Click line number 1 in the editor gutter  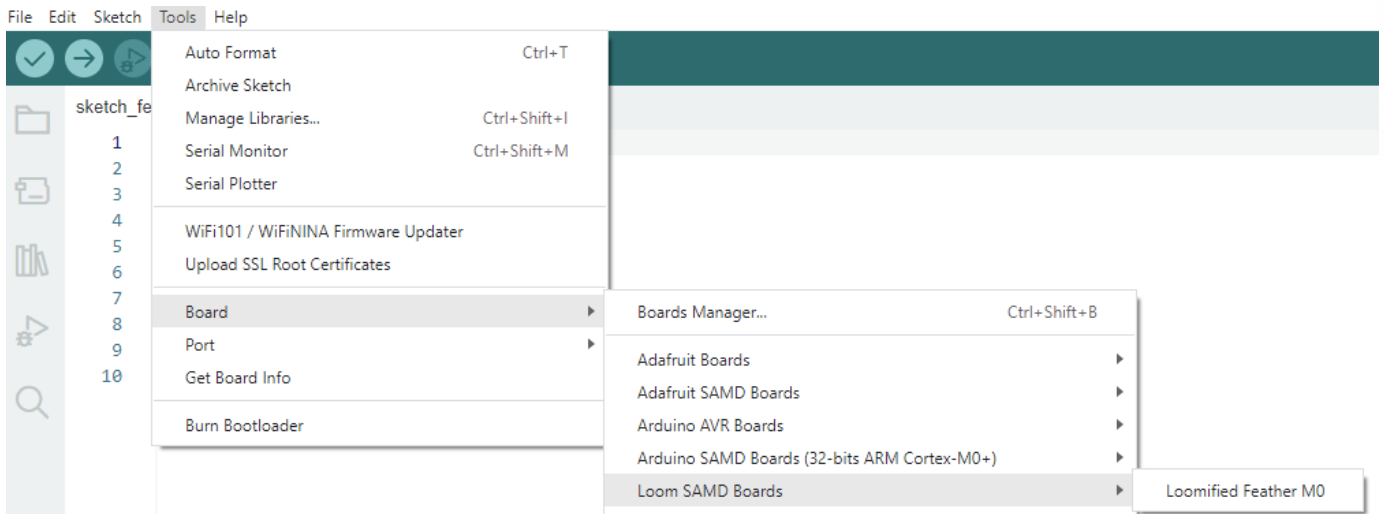click(117, 143)
